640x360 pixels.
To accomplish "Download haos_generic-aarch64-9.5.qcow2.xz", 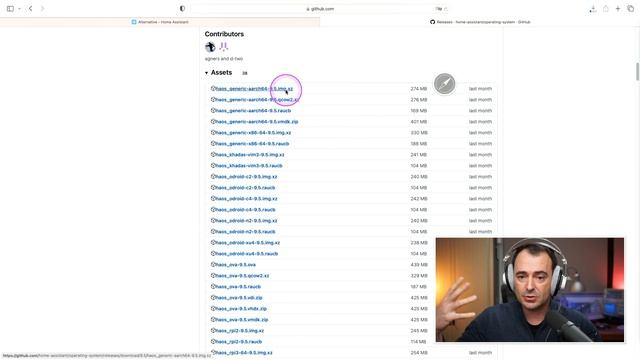I will click(x=256, y=100).
